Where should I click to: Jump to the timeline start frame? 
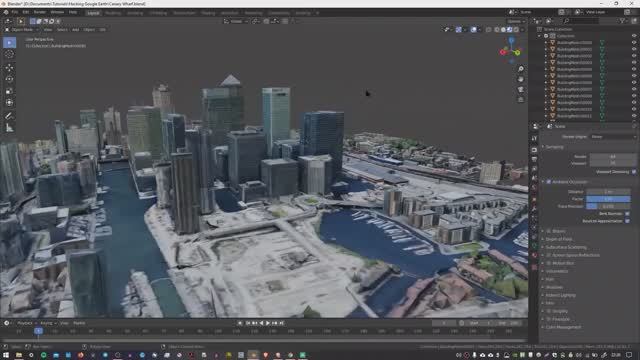click(x=247, y=323)
